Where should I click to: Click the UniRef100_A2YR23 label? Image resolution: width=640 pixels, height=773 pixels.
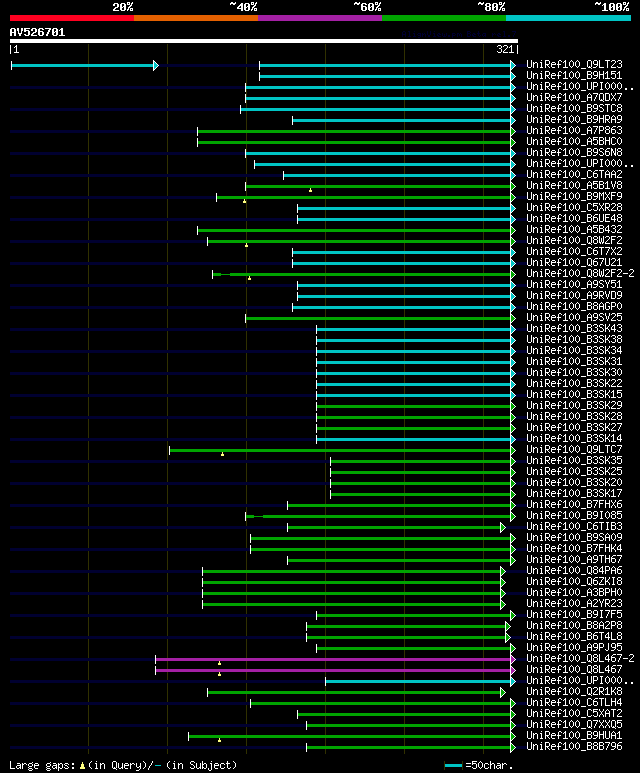coord(574,603)
